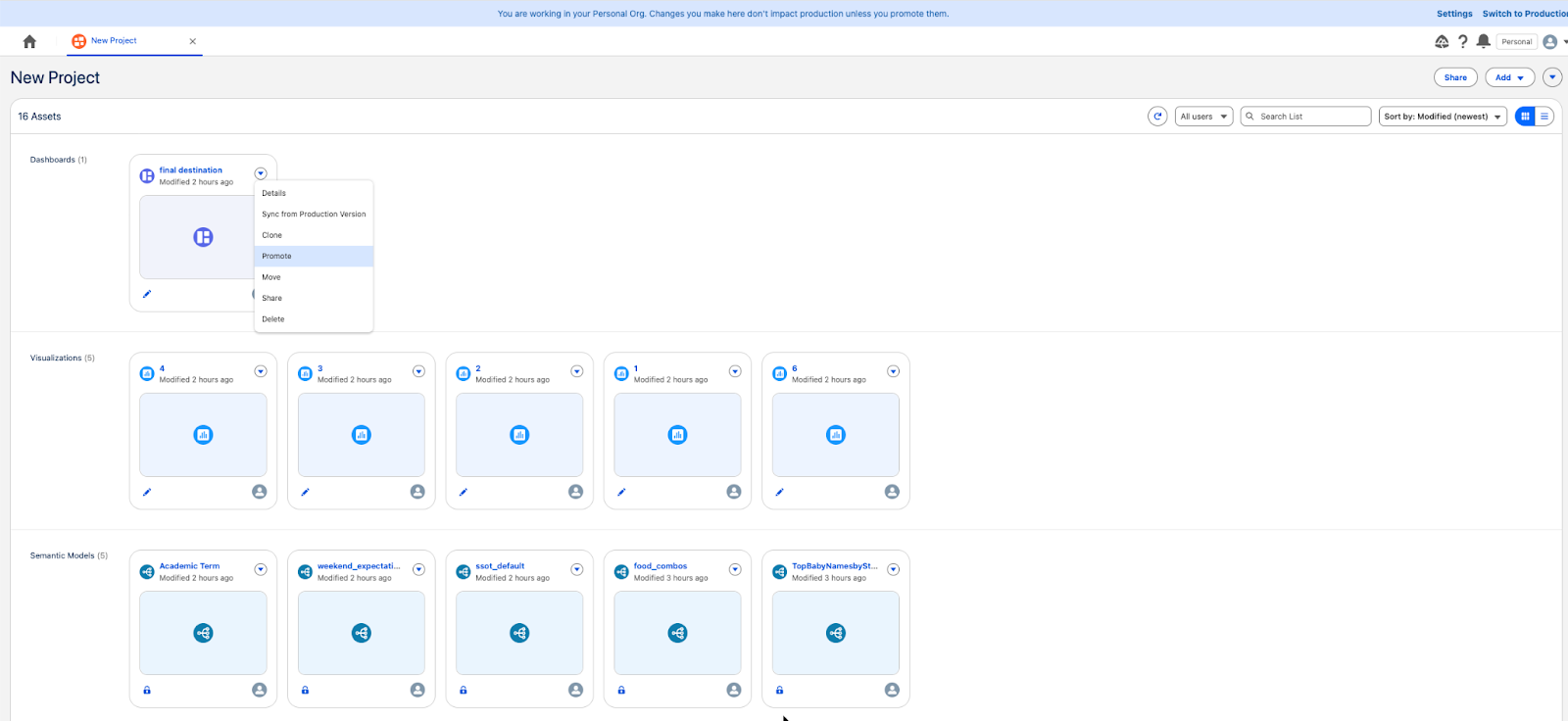
Task: Click Switch to Production link
Action: click(1525, 14)
